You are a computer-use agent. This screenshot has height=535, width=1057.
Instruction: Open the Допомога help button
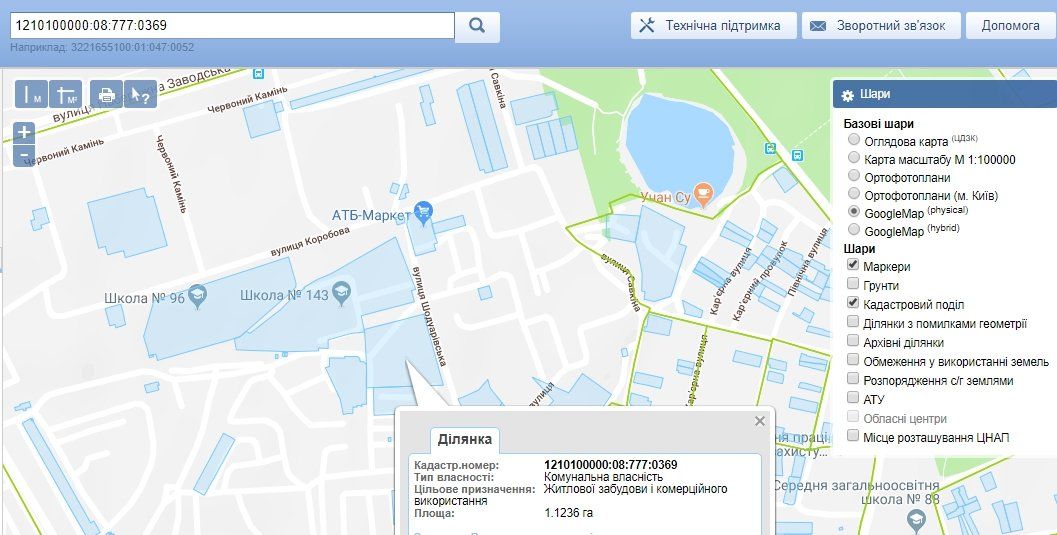click(1010, 26)
